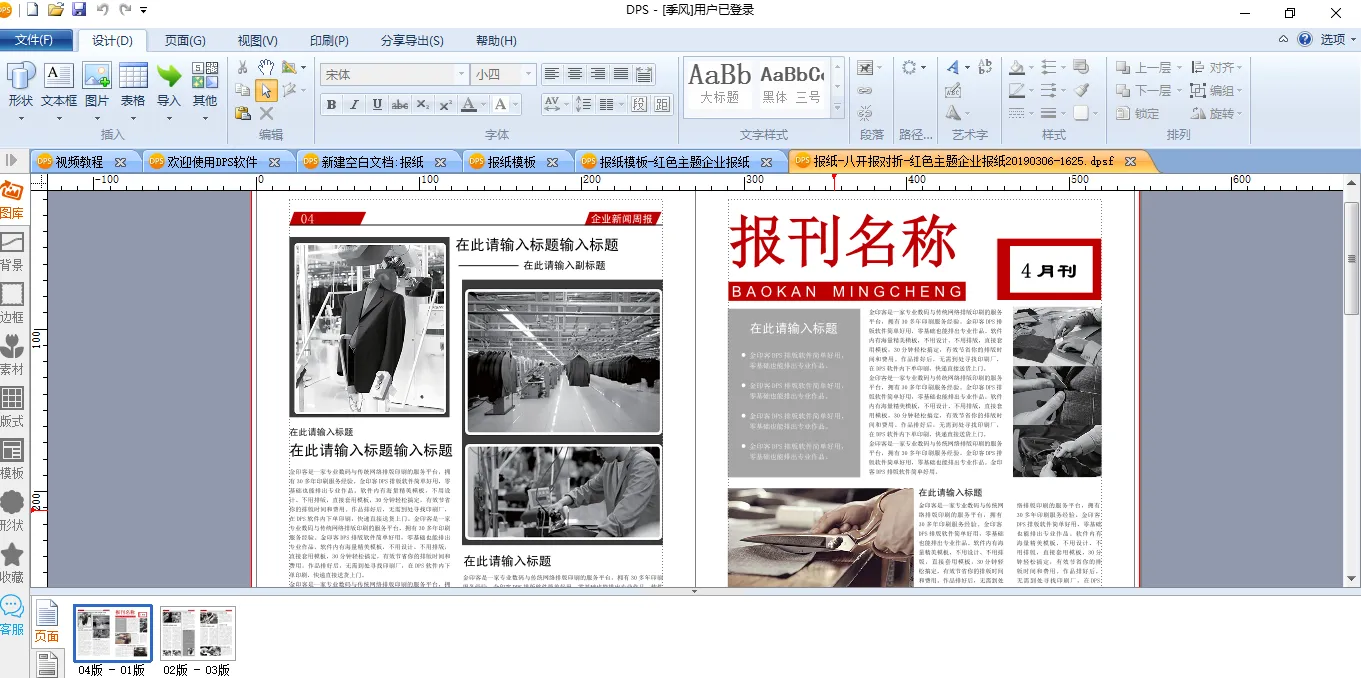Open the 客服 customer service chat

click(12, 614)
